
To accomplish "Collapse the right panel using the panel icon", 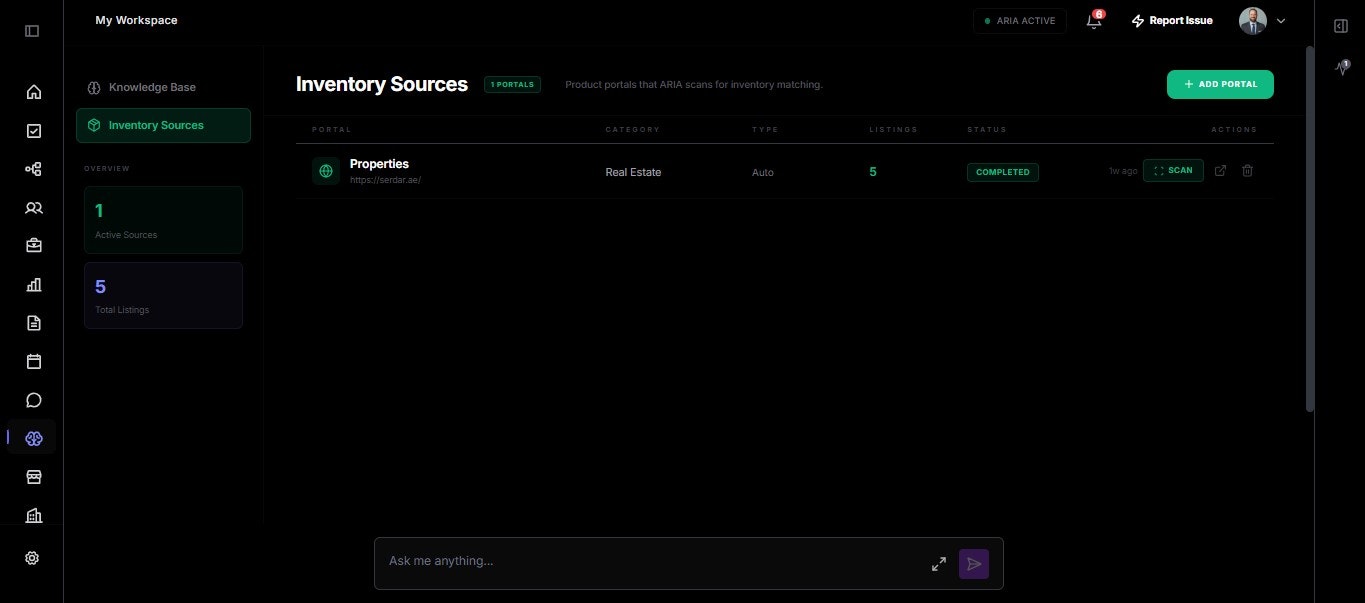I will (x=1340, y=25).
